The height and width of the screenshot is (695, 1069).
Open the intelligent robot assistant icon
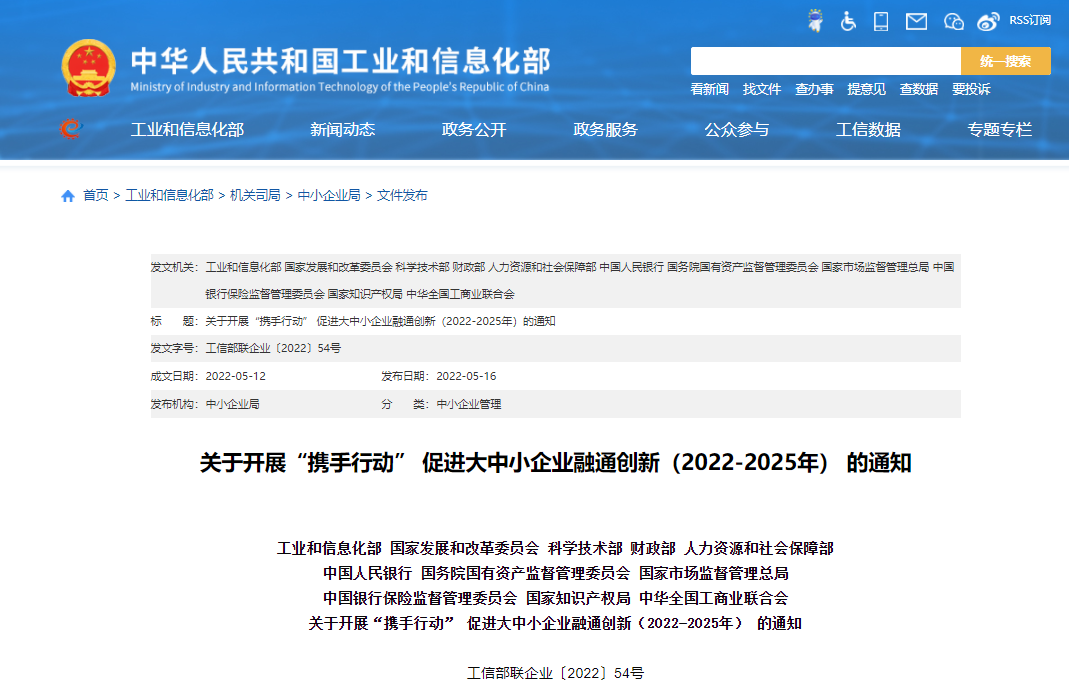click(815, 20)
